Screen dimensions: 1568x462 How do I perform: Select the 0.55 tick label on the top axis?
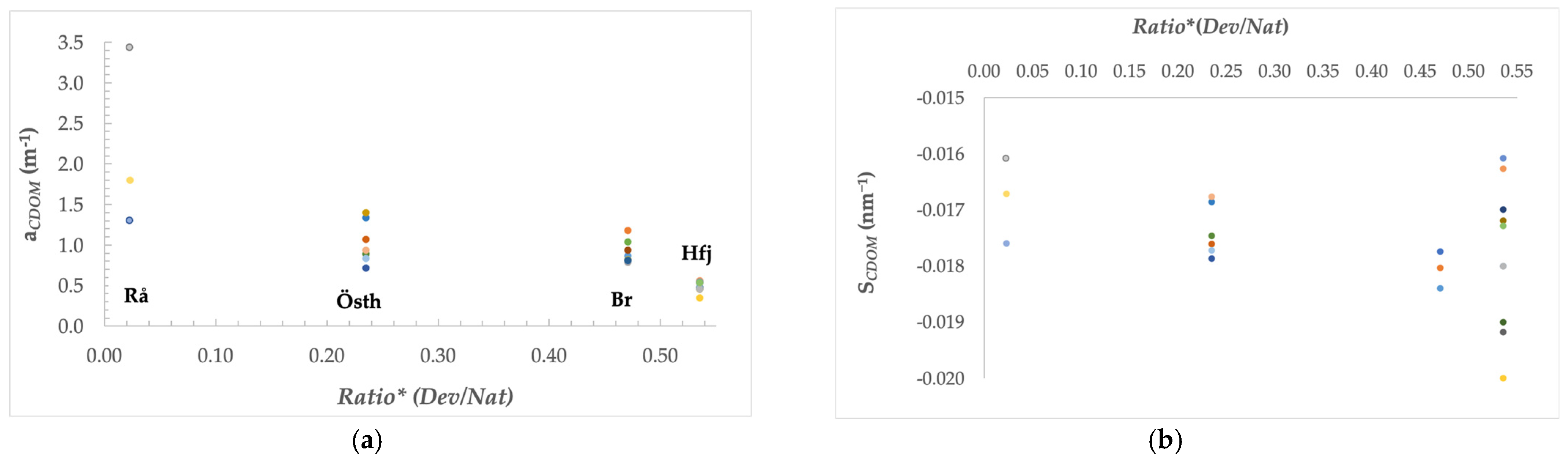[1516, 71]
